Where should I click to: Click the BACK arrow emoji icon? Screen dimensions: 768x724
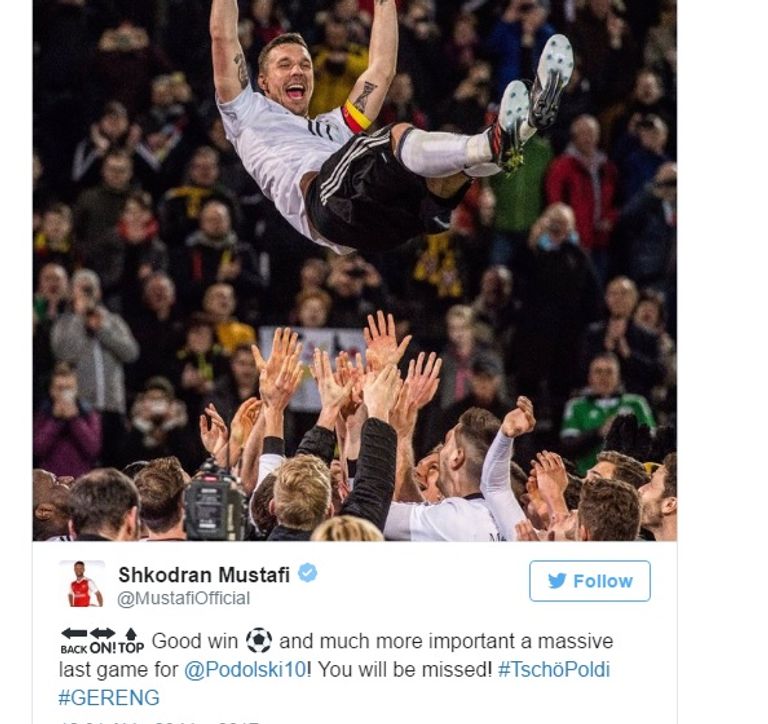tap(74, 641)
